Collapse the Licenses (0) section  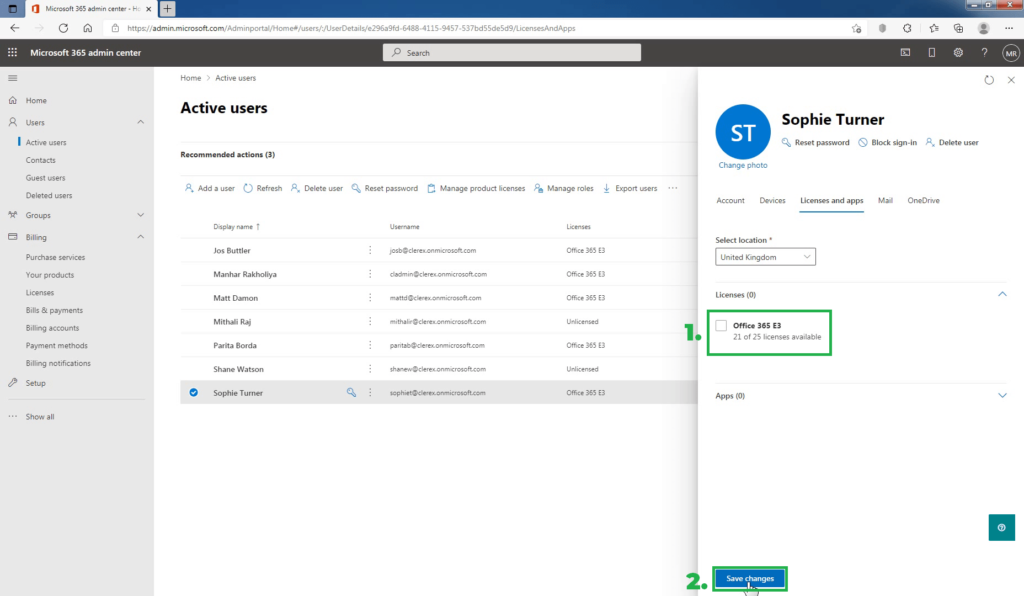point(1002,294)
